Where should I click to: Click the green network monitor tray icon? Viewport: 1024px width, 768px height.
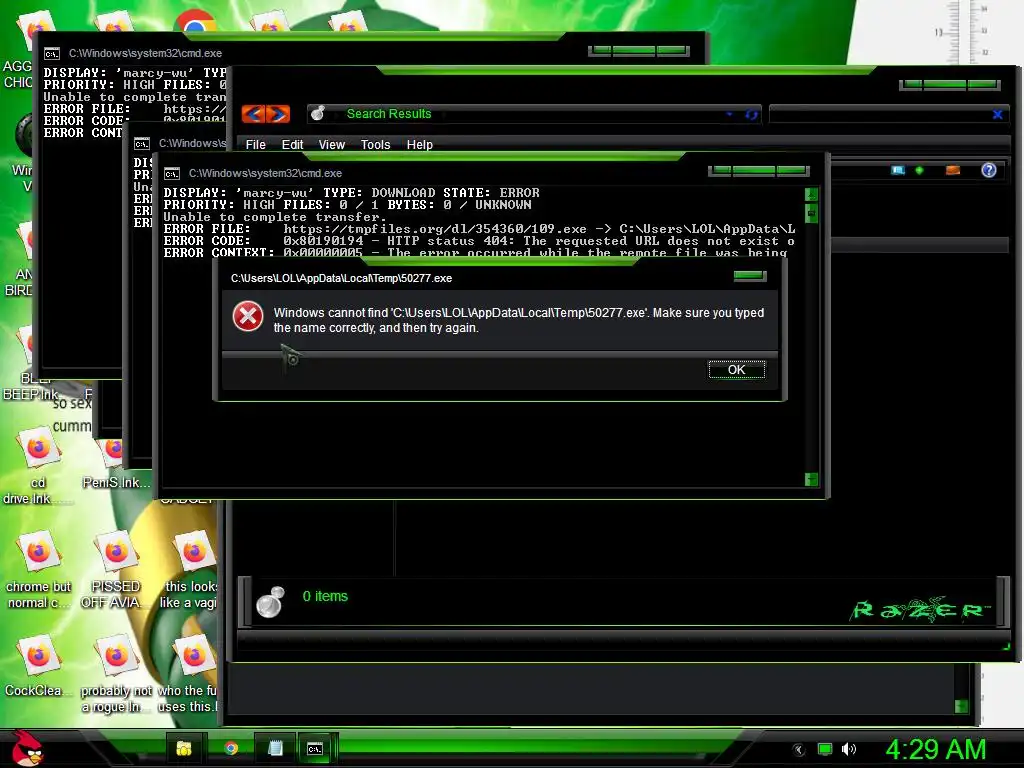(825, 750)
